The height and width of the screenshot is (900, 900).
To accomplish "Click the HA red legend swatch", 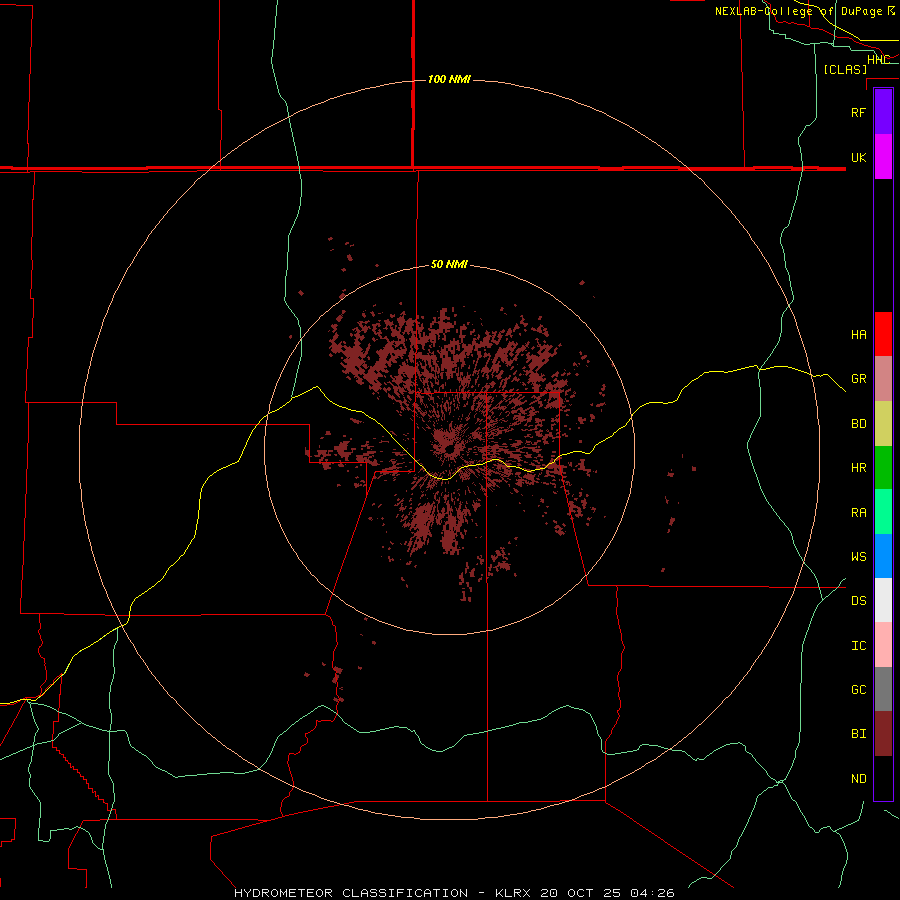I will point(883,334).
